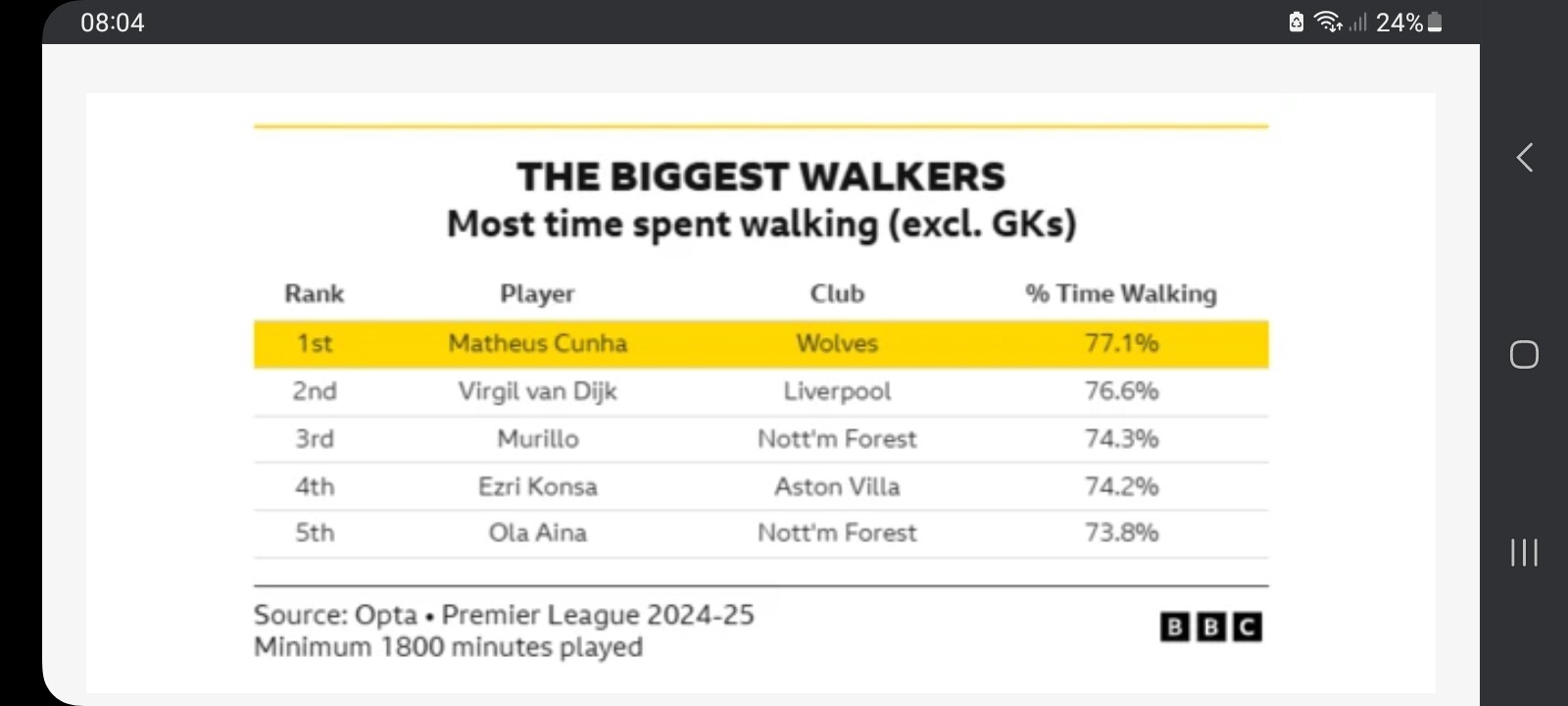Open the recent apps button
The height and width of the screenshot is (706, 1568).
[x=1524, y=552]
